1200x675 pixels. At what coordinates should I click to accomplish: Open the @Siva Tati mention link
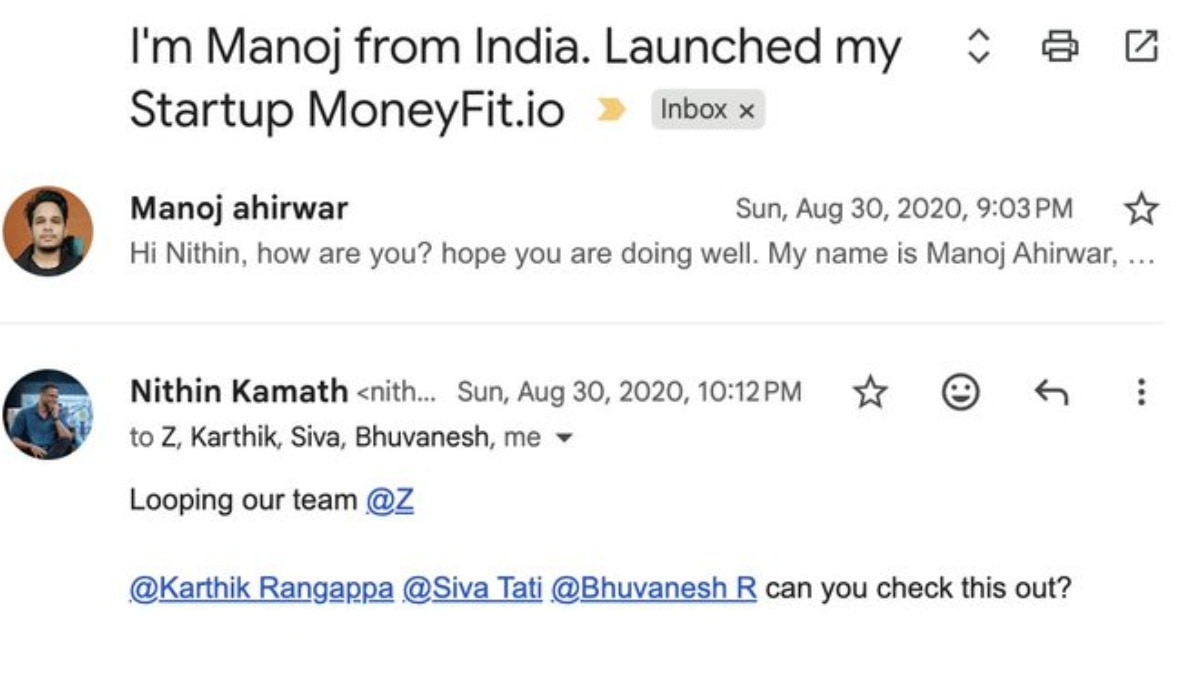point(473,588)
